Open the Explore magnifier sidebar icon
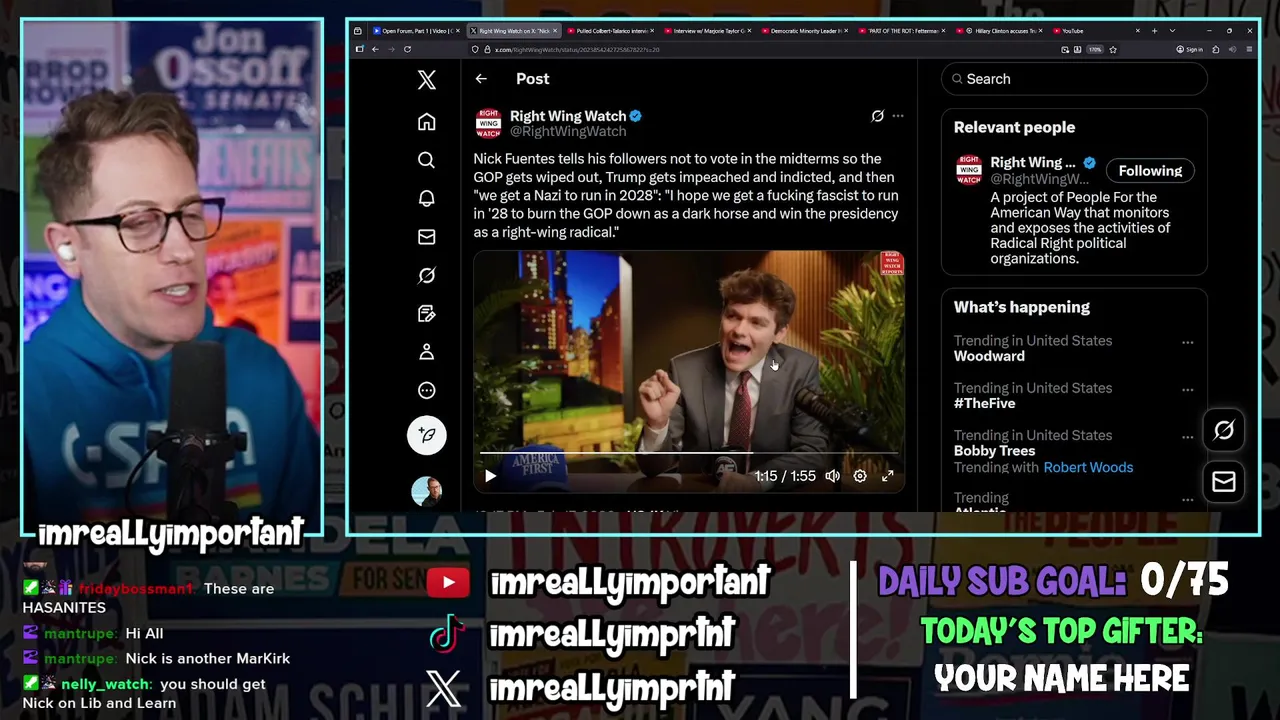 tap(427, 160)
